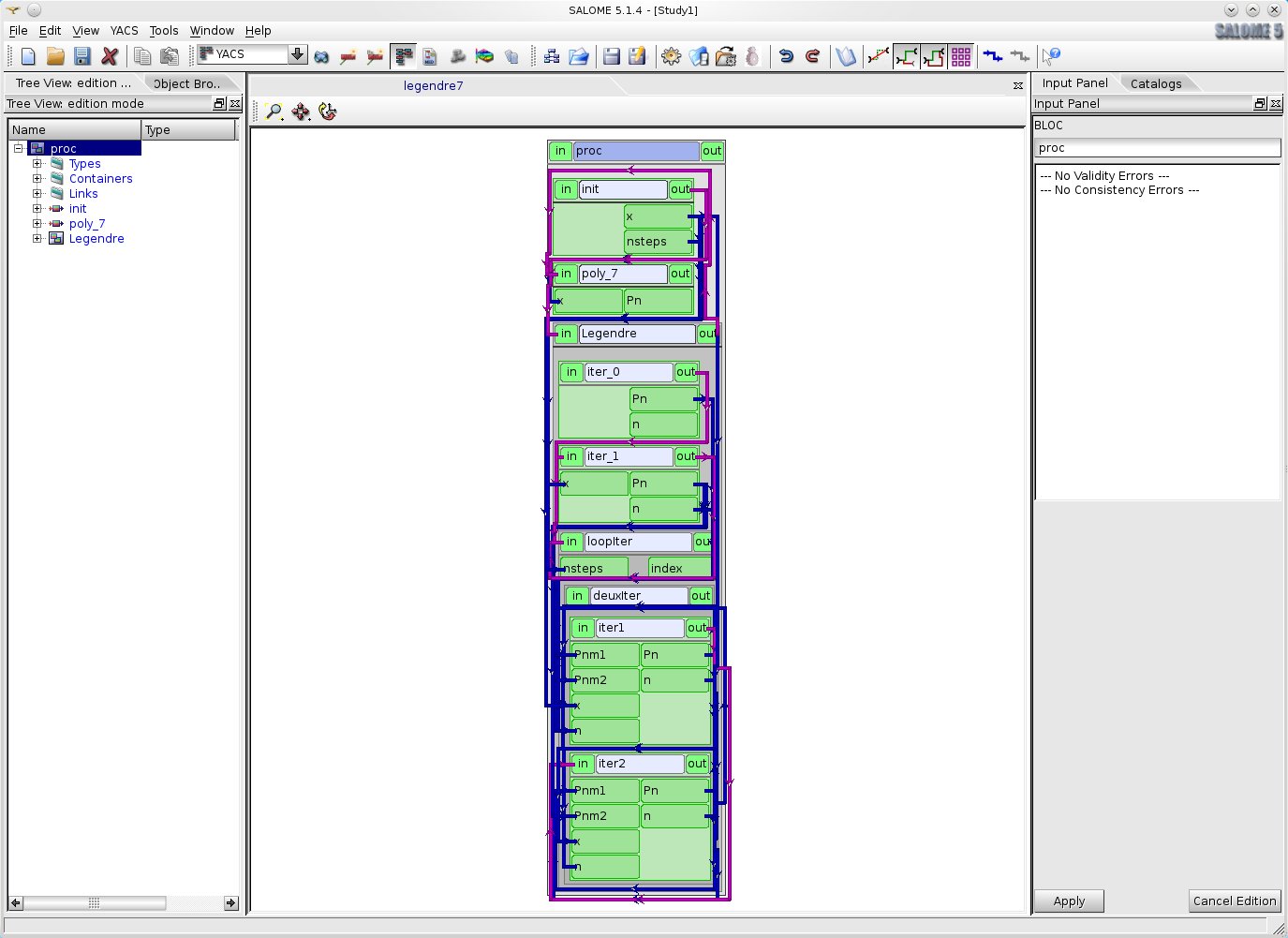
Task: Select the deuxIter node title in schema
Action: pyautogui.click(x=638, y=596)
